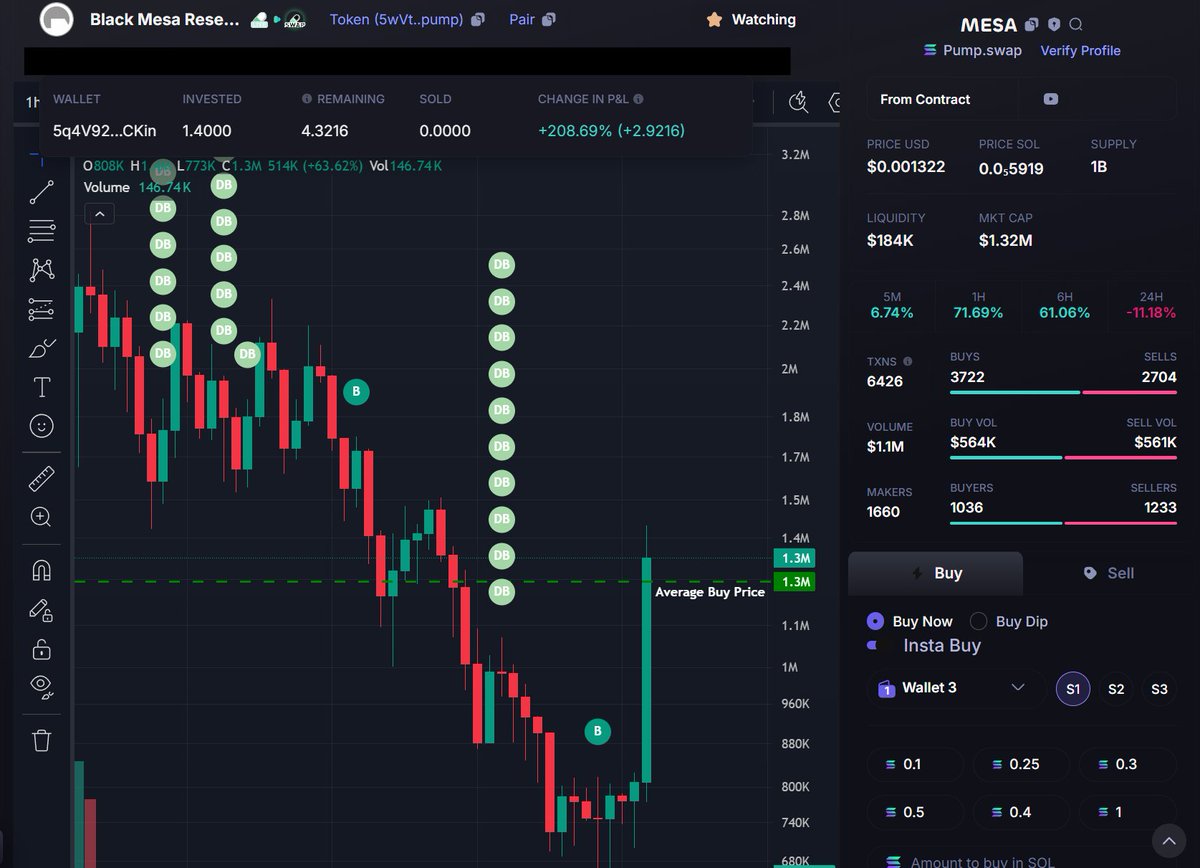Click the CHANGE IN P&L info icon
This screenshot has height=868, width=1200.
(638, 99)
